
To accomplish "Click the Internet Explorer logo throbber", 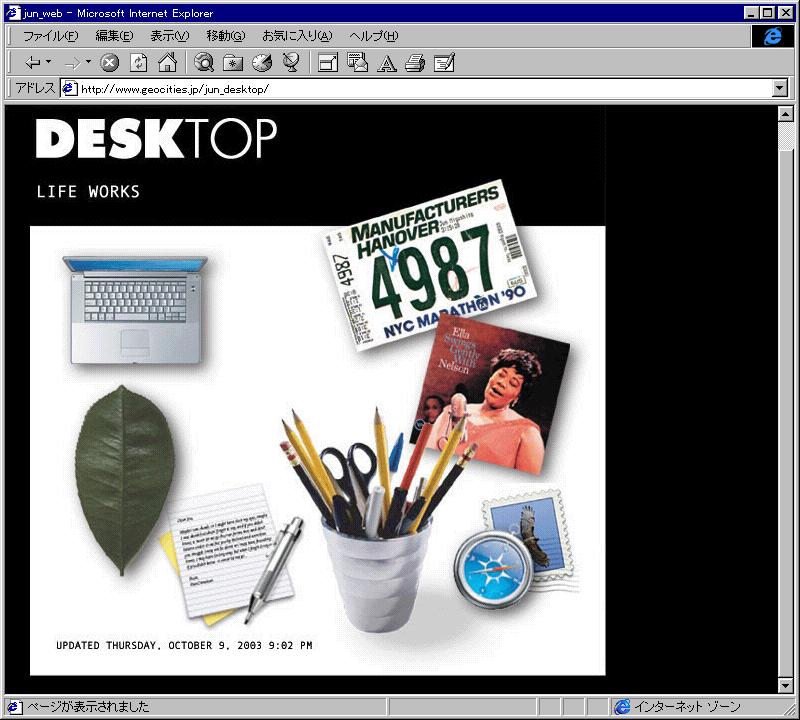I will pos(772,36).
